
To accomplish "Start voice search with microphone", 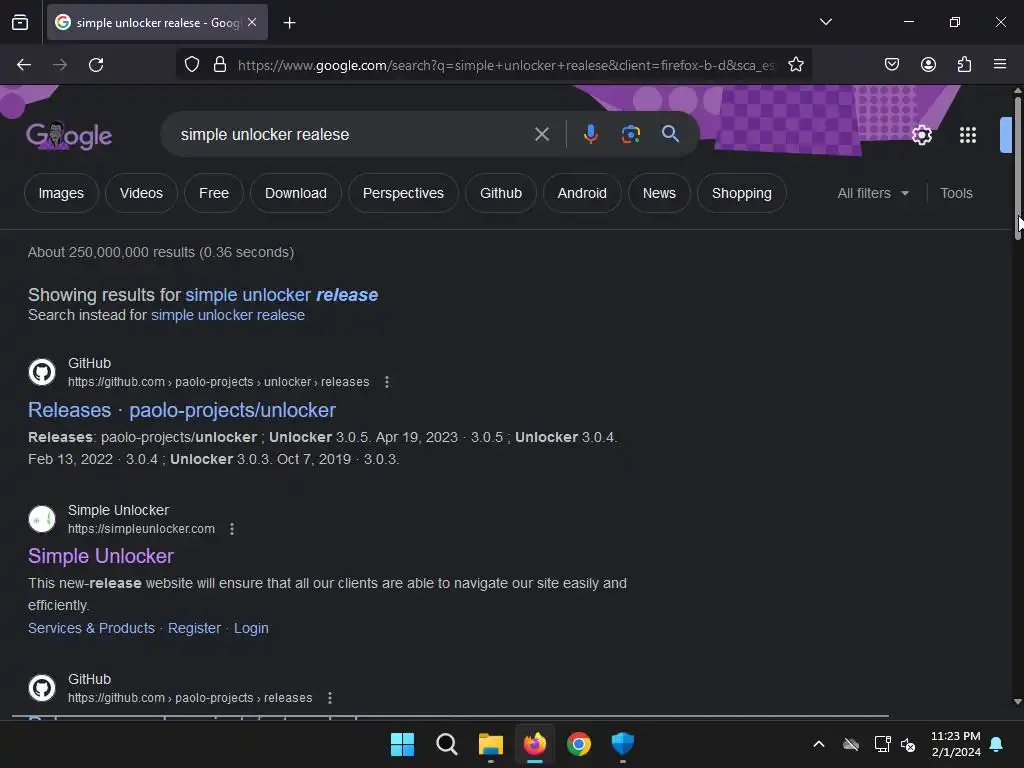I will coord(590,135).
